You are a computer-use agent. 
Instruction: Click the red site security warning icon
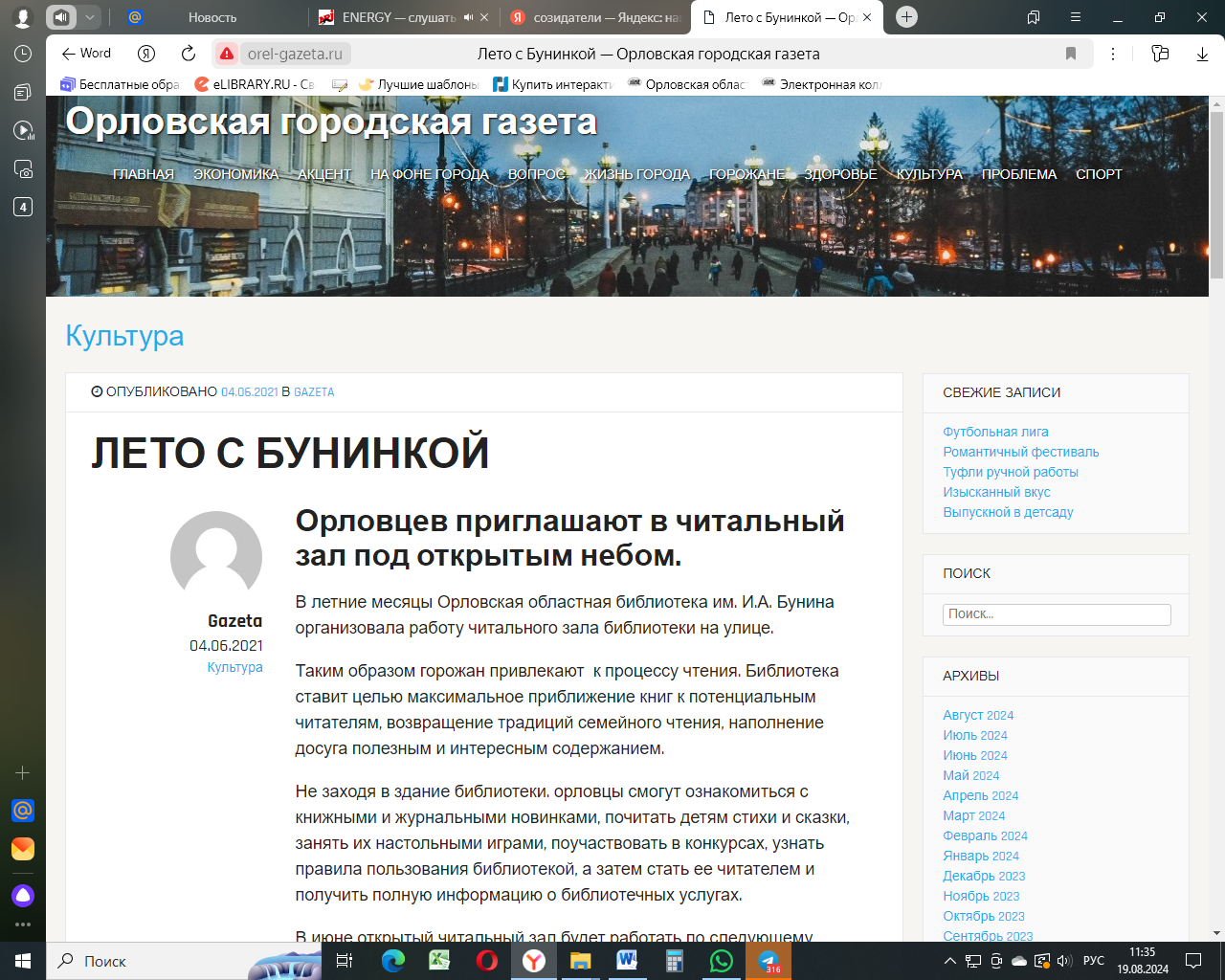227,54
